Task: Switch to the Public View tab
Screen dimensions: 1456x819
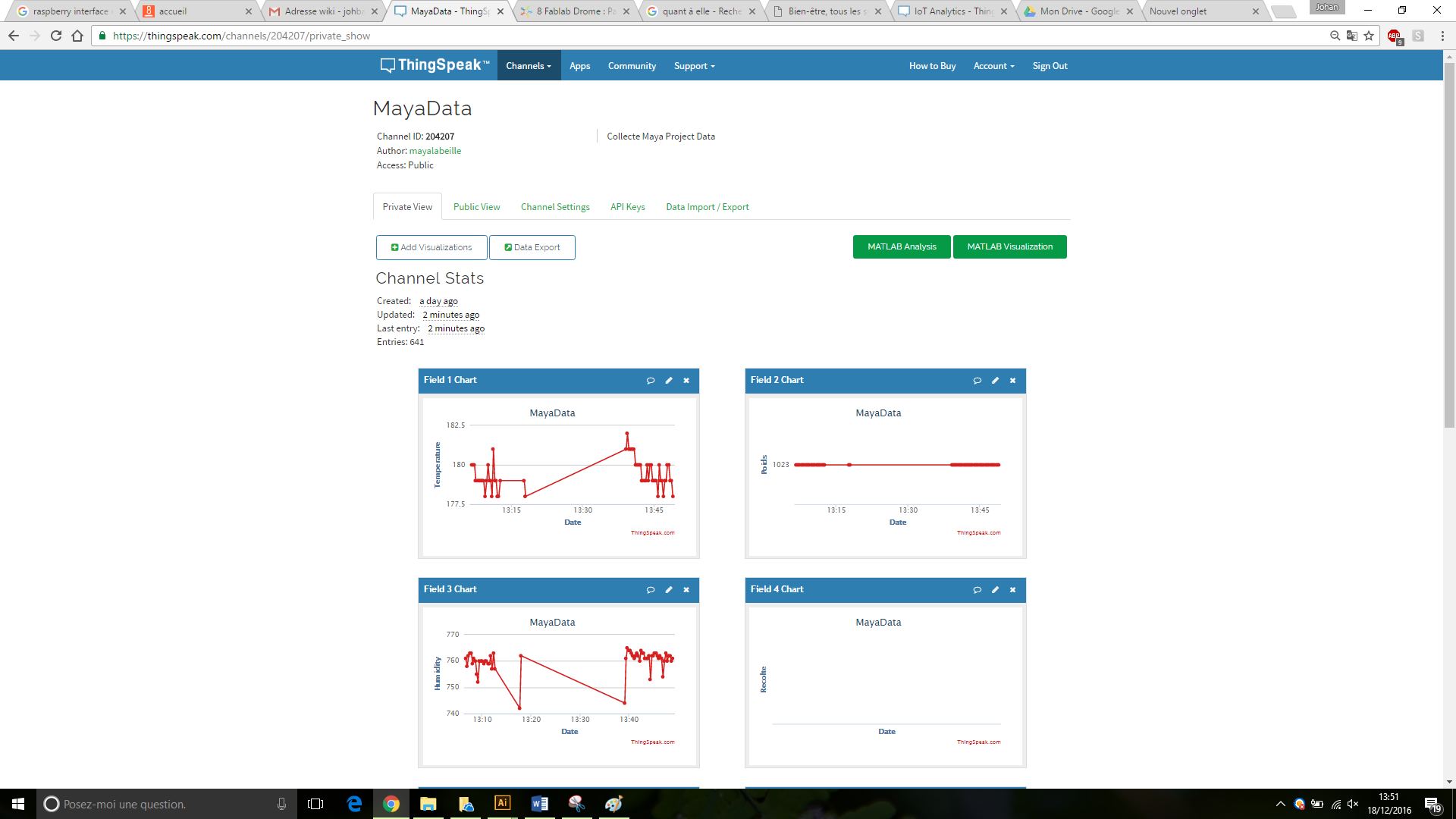Action: tap(476, 207)
